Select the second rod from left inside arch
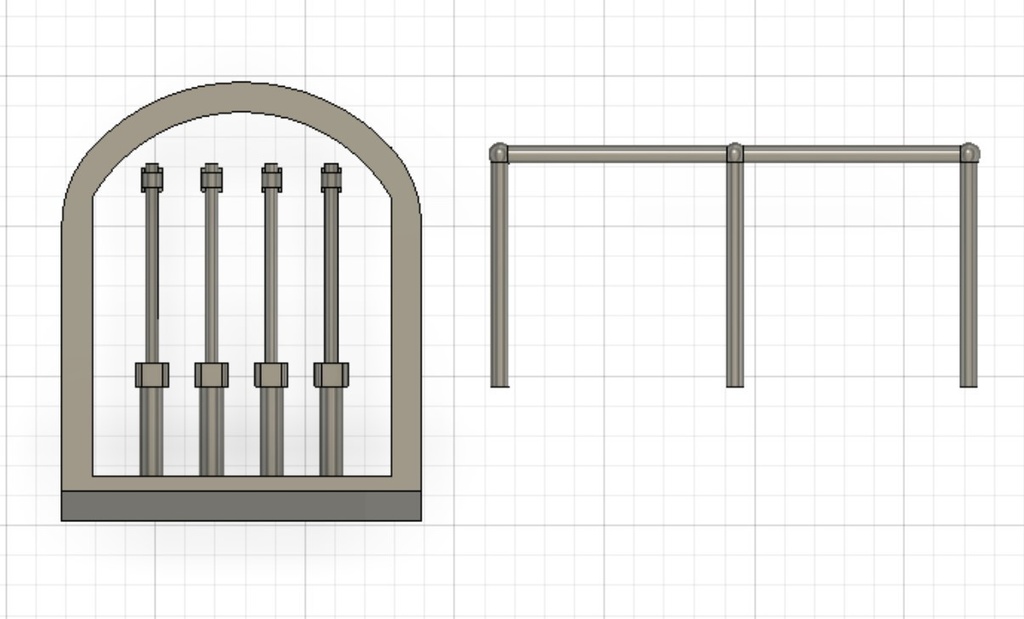 212,274
